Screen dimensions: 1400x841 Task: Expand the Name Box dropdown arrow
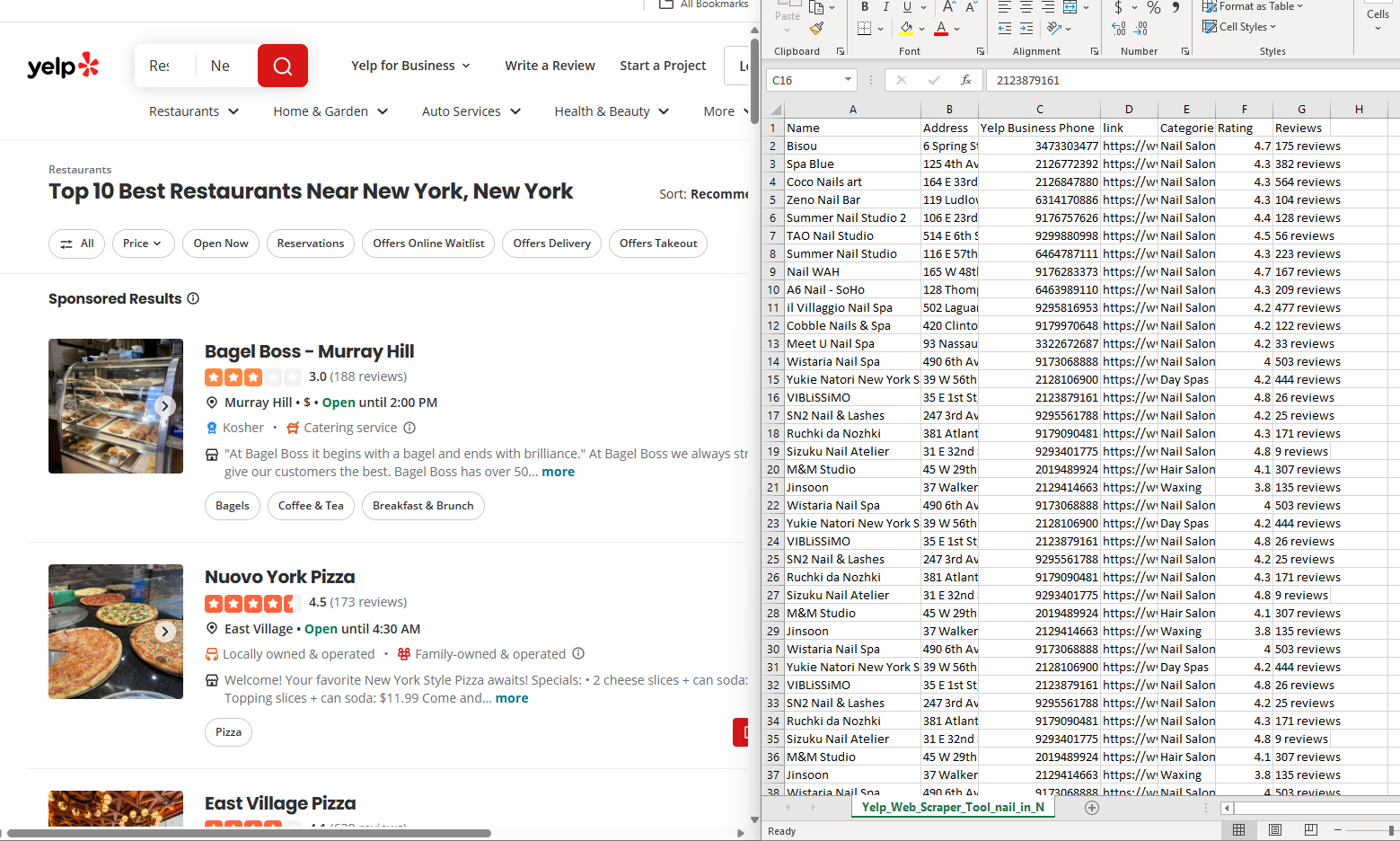pos(848,80)
